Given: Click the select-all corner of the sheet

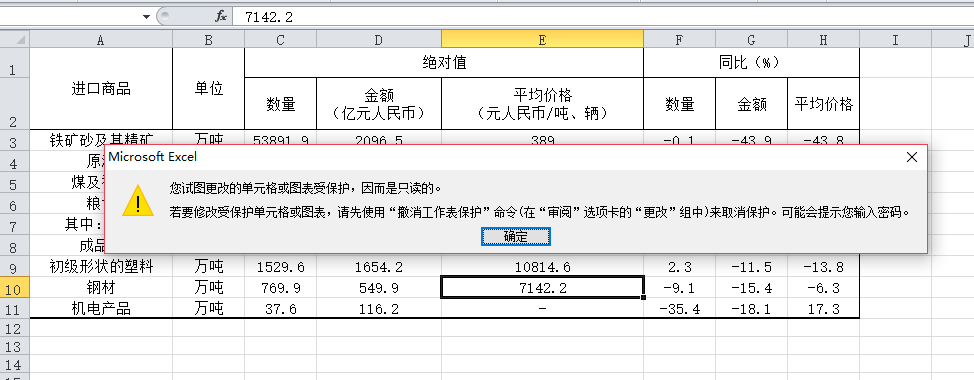Looking at the screenshot, I should coord(15,40).
